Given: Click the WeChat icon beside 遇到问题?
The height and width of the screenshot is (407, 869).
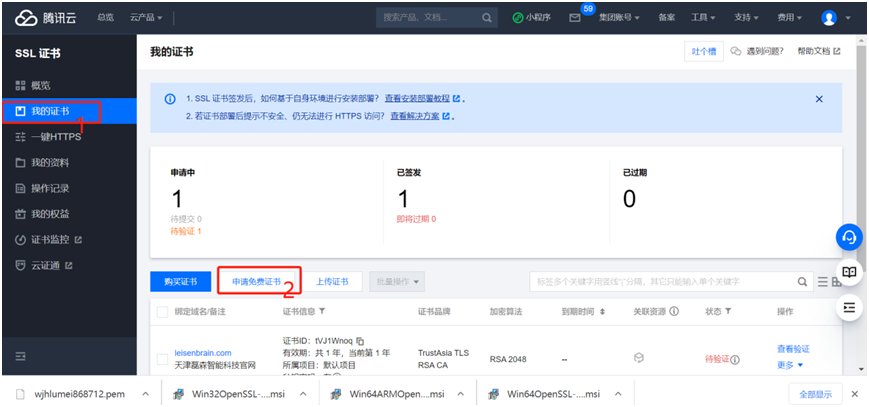Looking at the screenshot, I should pyautogui.click(x=736, y=51).
